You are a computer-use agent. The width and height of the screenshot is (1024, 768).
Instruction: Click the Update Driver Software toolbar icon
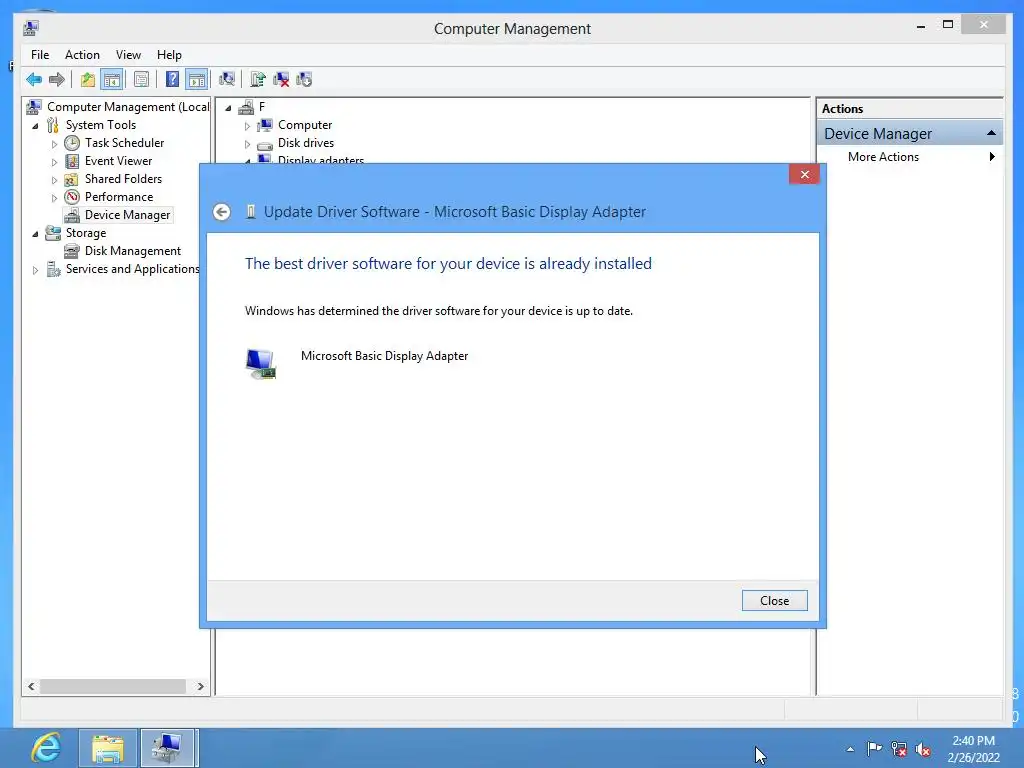[x=257, y=80]
